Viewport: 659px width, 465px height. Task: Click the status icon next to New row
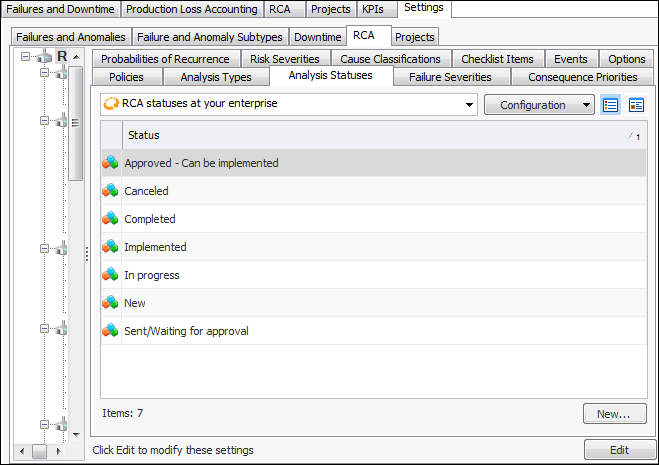click(x=110, y=303)
